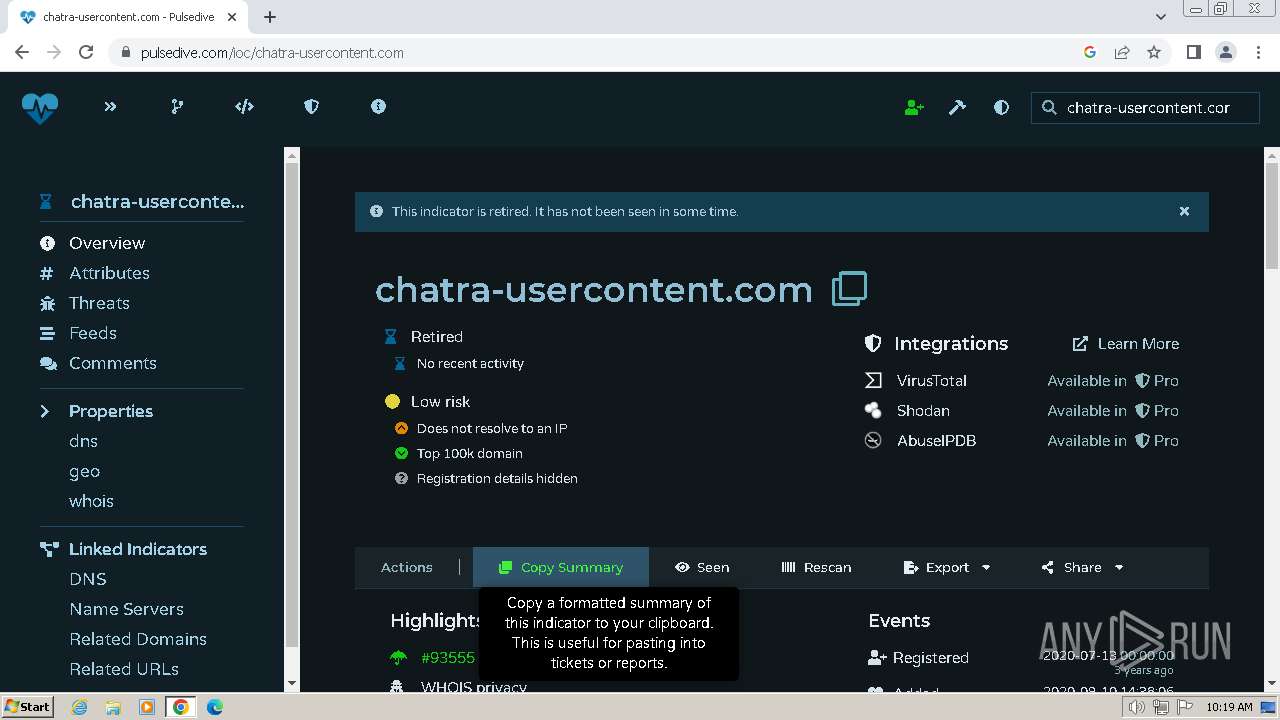This screenshot has height=720, width=1280.
Task: Open Linked Indicators section
Action: click(x=137, y=549)
